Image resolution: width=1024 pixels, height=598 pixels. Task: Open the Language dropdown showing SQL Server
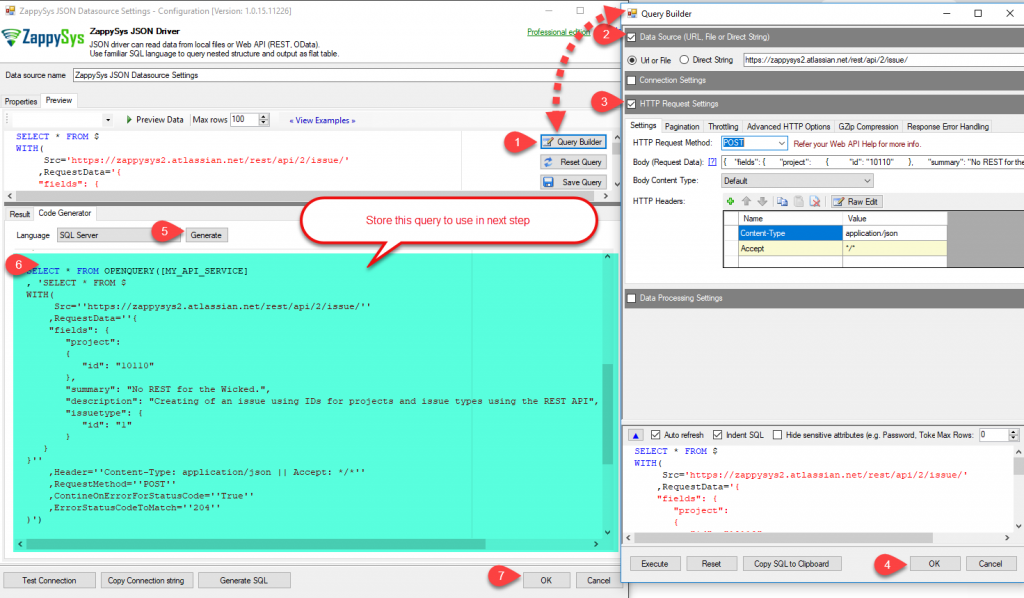click(118, 235)
